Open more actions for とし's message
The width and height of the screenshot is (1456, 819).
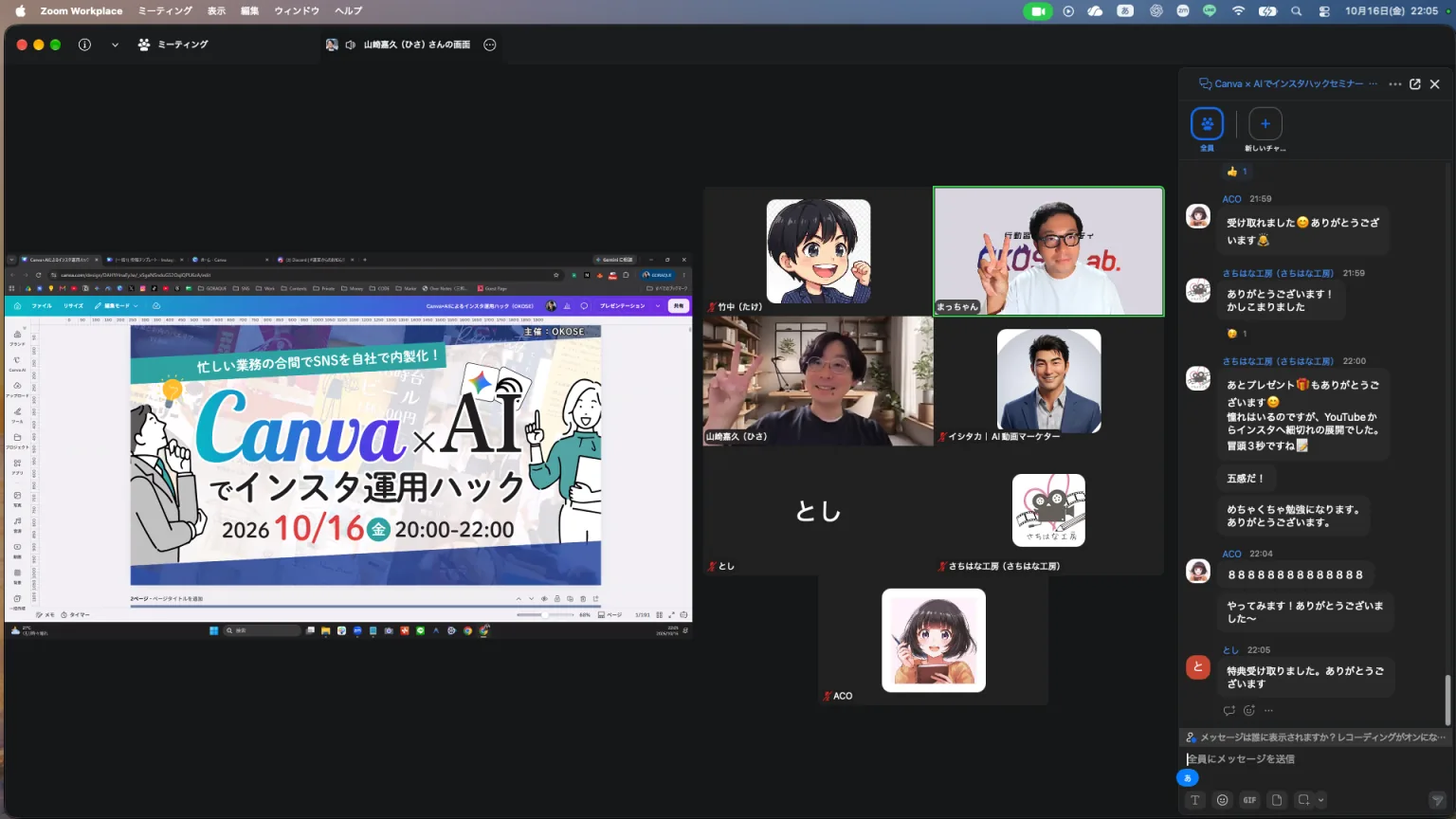pyautogui.click(x=1268, y=710)
